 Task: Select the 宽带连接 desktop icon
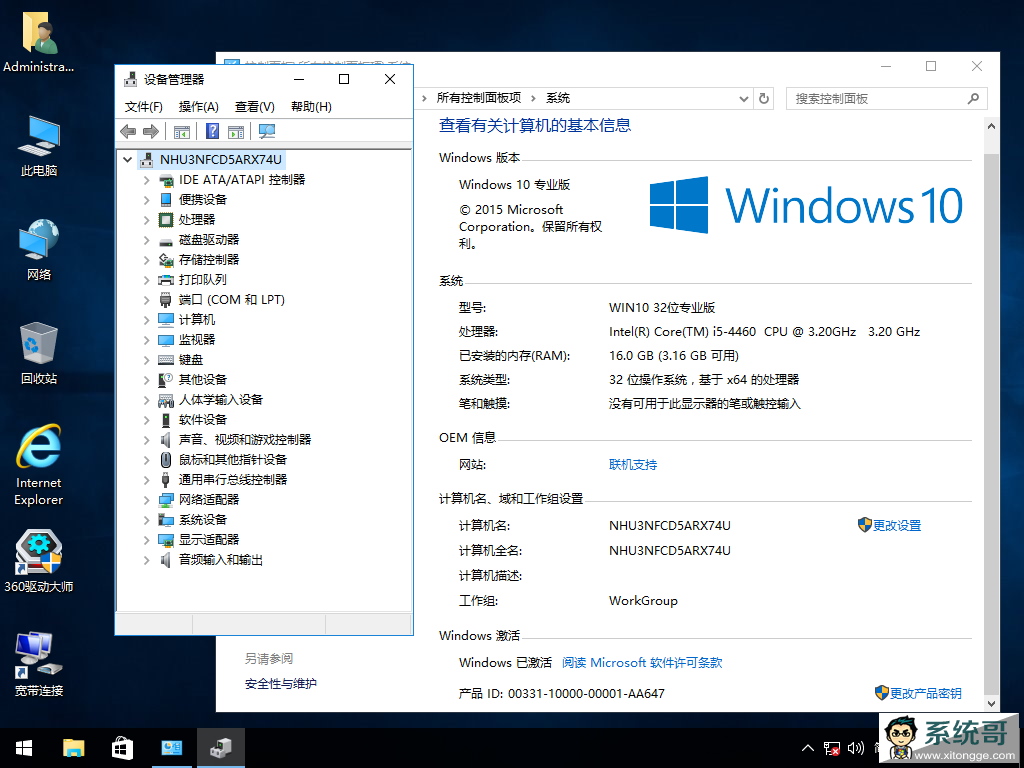point(39,665)
